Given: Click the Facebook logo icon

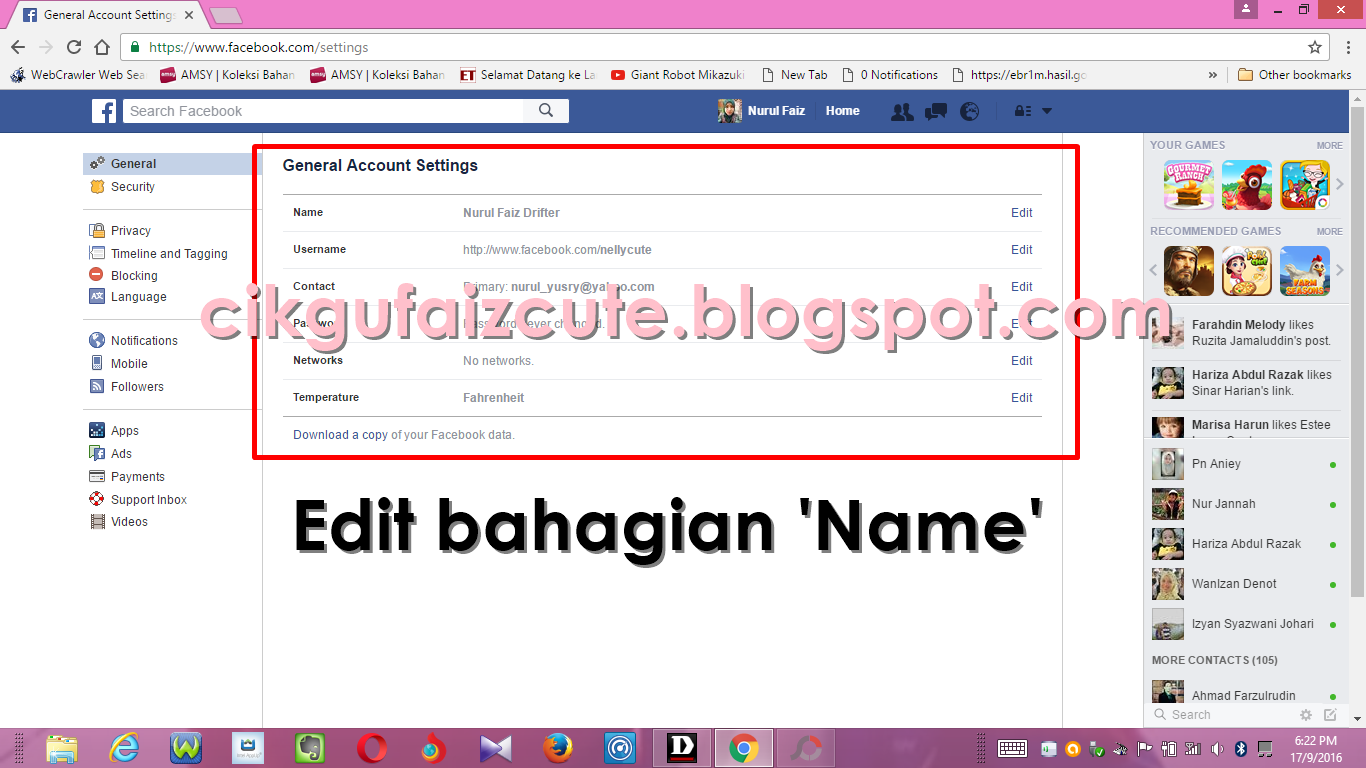Looking at the screenshot, I should (x=104, y=111).
